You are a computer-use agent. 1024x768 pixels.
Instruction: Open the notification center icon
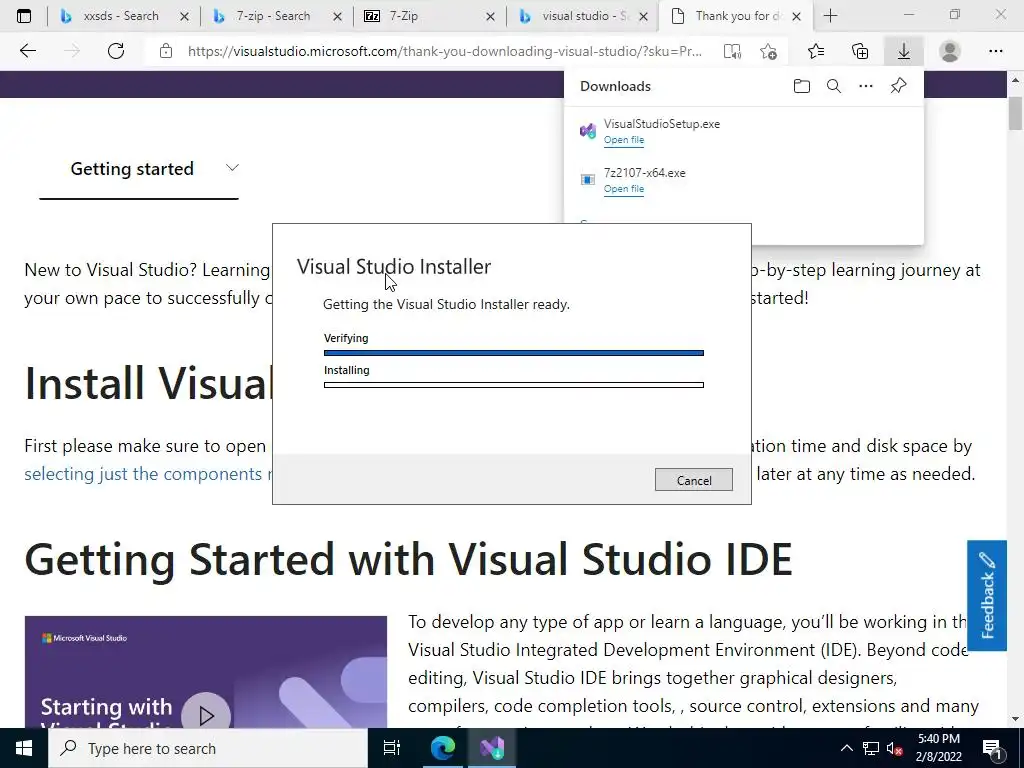(x=992, y=748)
